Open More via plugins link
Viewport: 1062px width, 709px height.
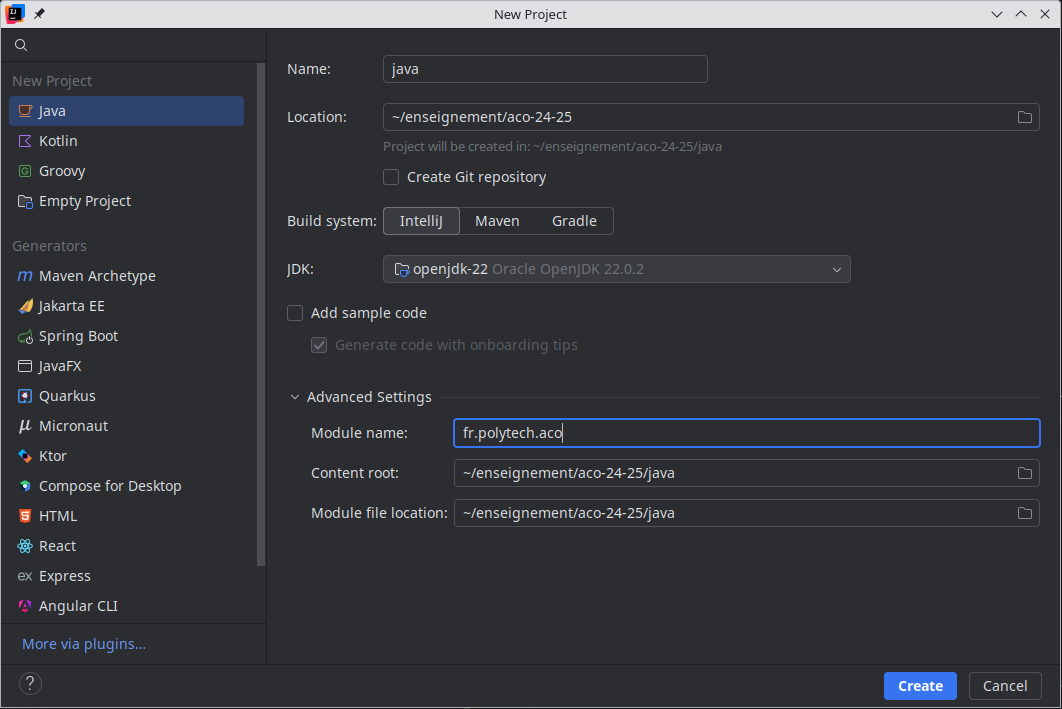(x=84, y=644)
